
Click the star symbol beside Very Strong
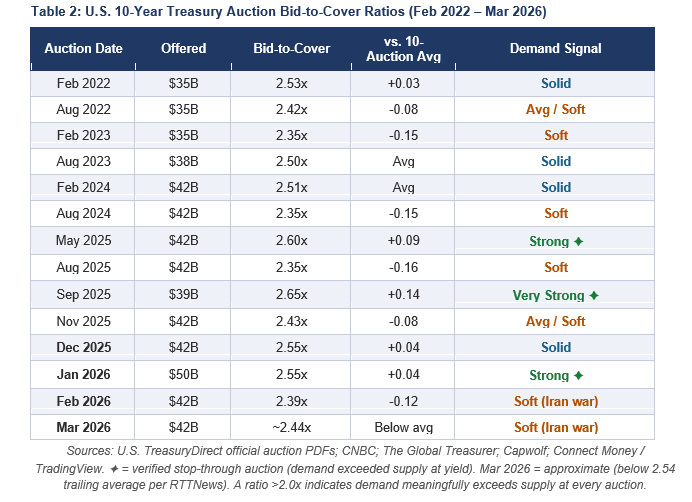[x=594, y=296]
